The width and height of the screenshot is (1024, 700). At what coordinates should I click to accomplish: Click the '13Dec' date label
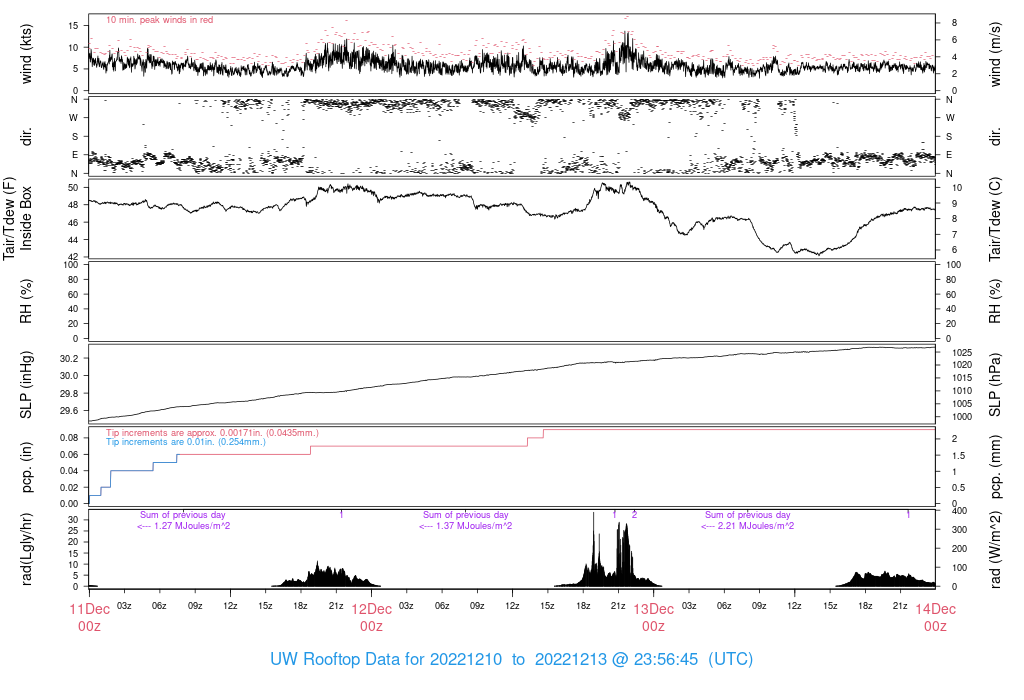click(654, 609)
